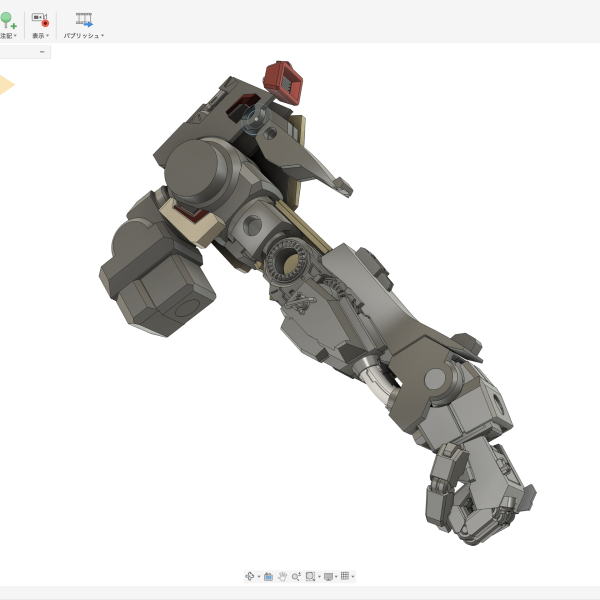Collapse the panel with the minus button
Viewport: 600px width, 600px height.
pyautogui.click(x=42, y=52)
